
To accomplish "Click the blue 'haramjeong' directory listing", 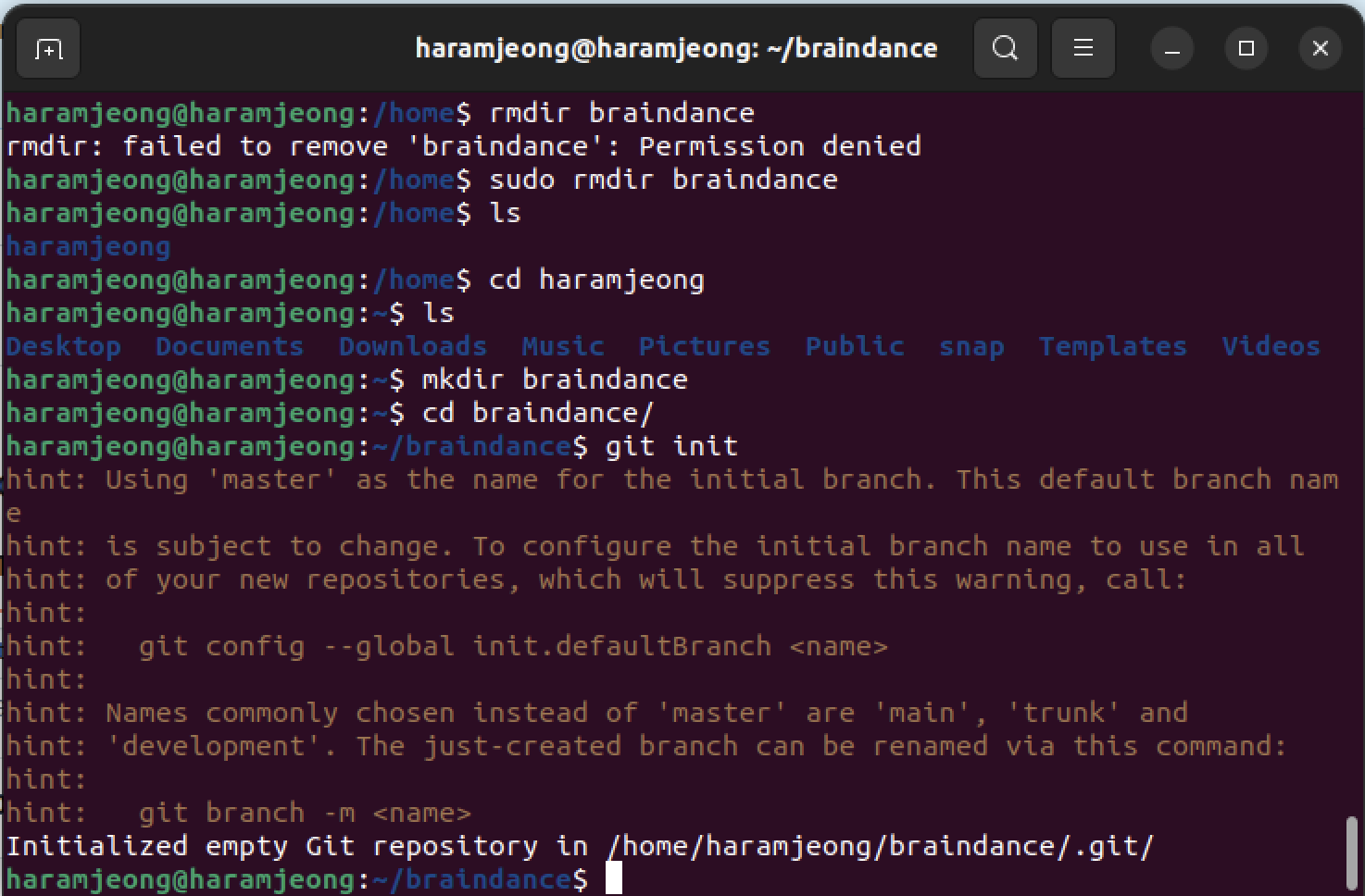I will (x=88, y=246).
